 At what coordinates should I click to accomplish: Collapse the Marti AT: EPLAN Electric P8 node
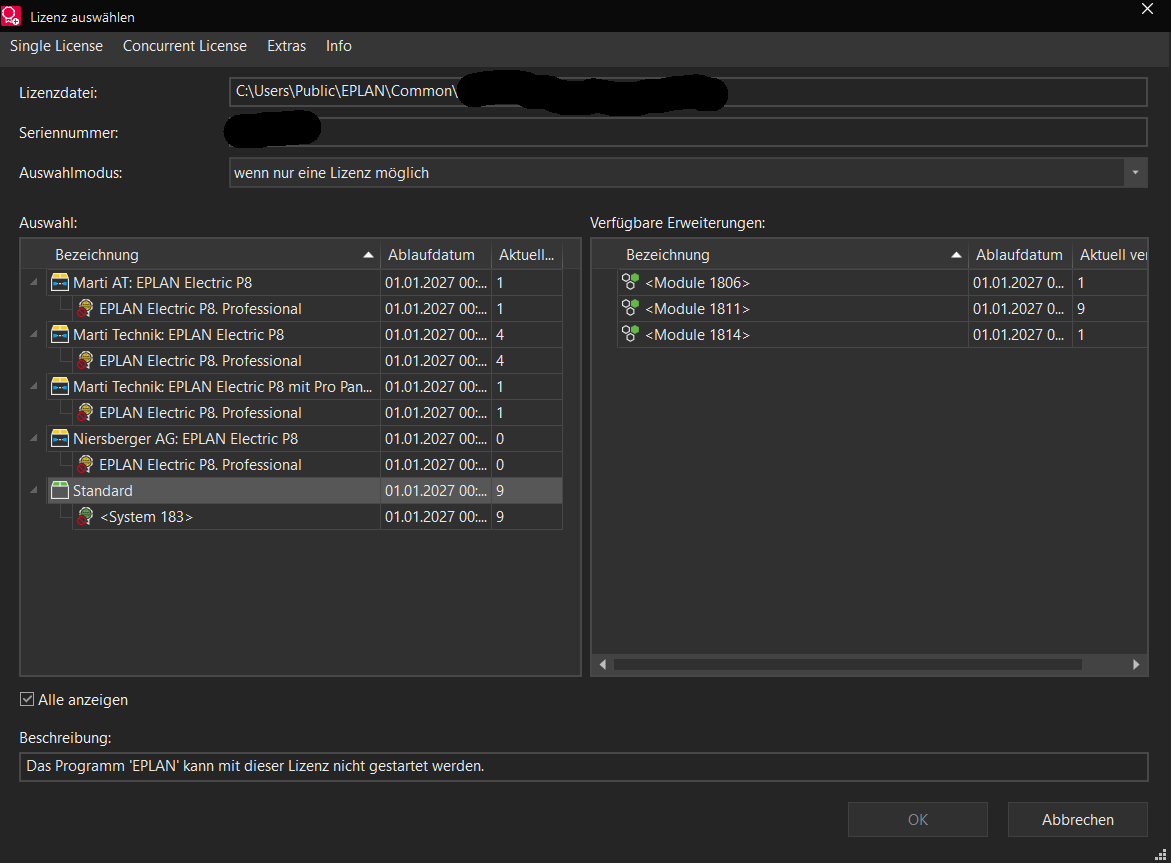pos(34,282)
